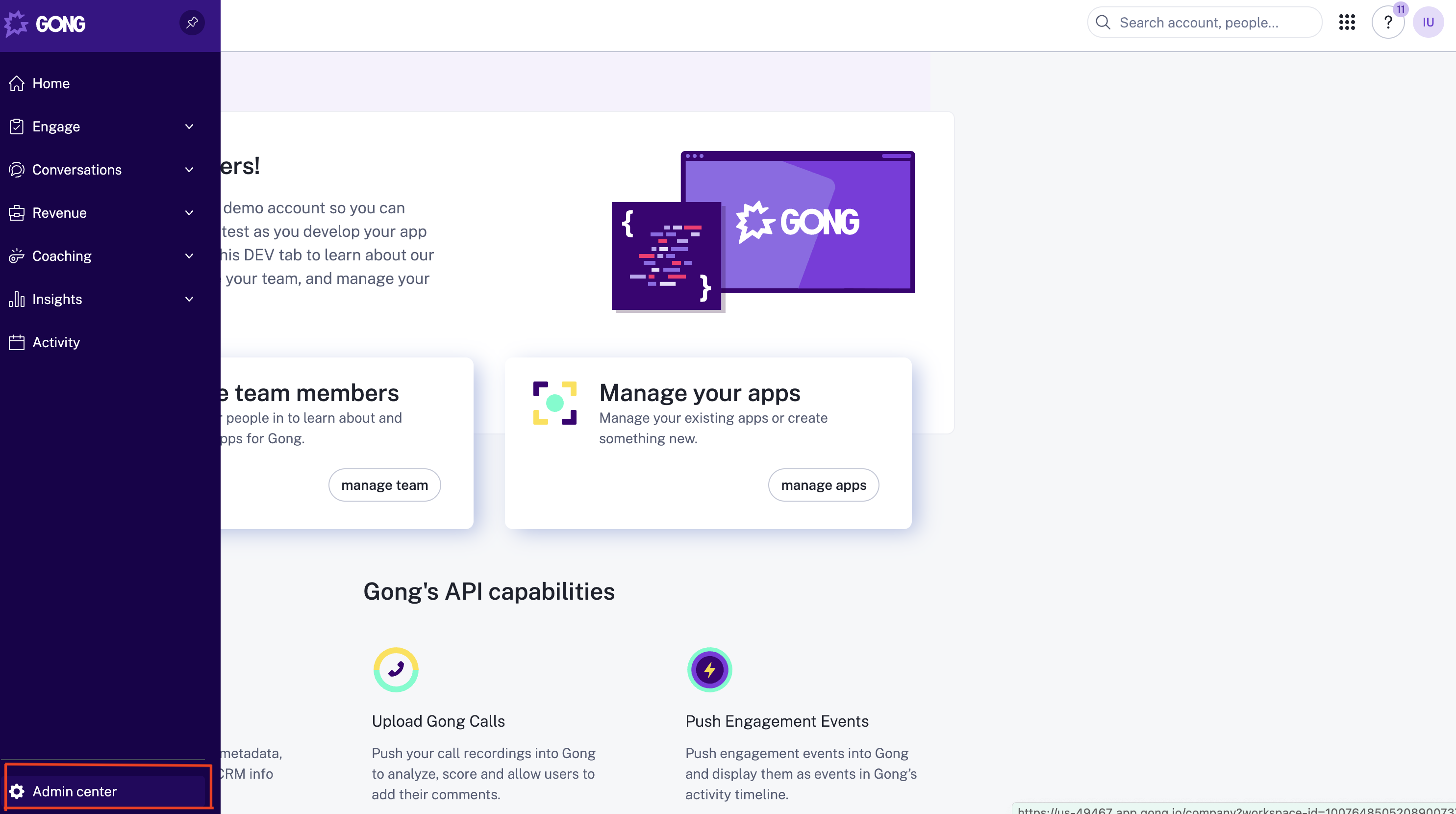Click the Gong's API capabilities heading

(x=489, y=592)
